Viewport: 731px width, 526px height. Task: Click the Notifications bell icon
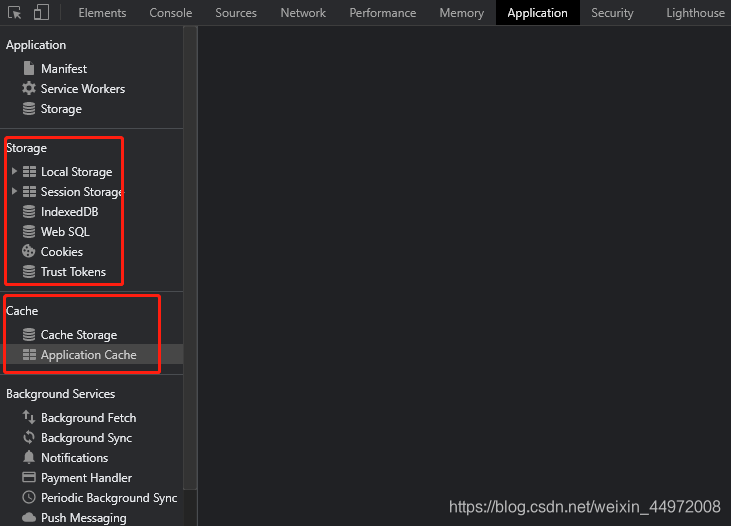[29, 457]
